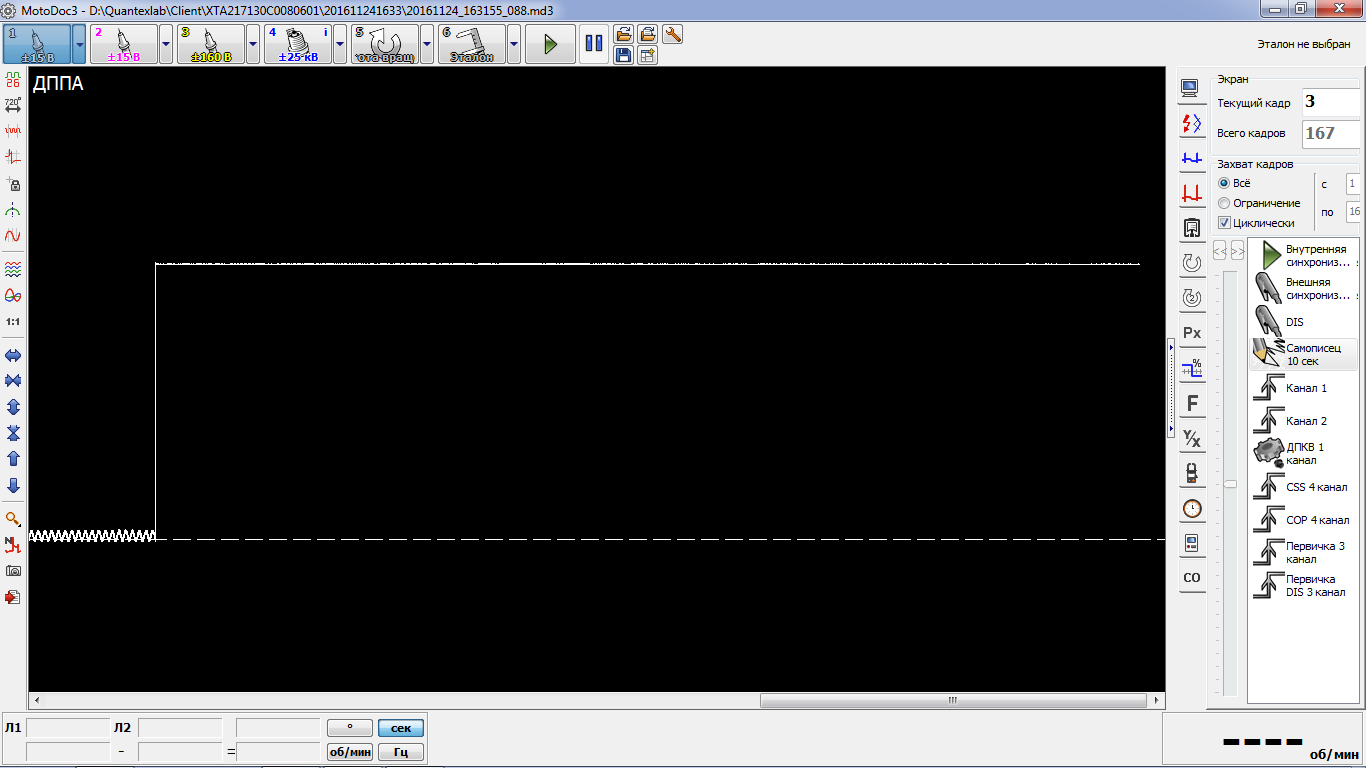Open the dropdown arrow next to channel 4 ±25 кВ
1366x768 pixels.
pyautogui.click(x=340, y=44)
